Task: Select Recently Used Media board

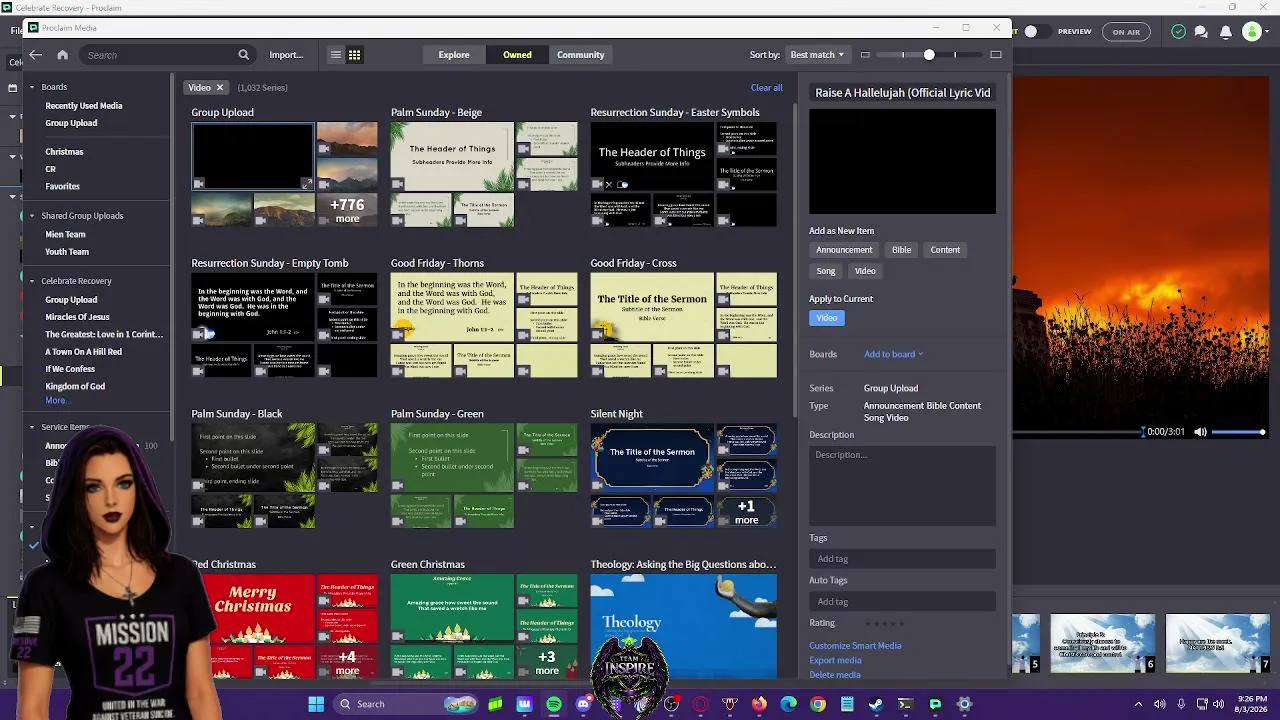Action: tap(84, 106)
